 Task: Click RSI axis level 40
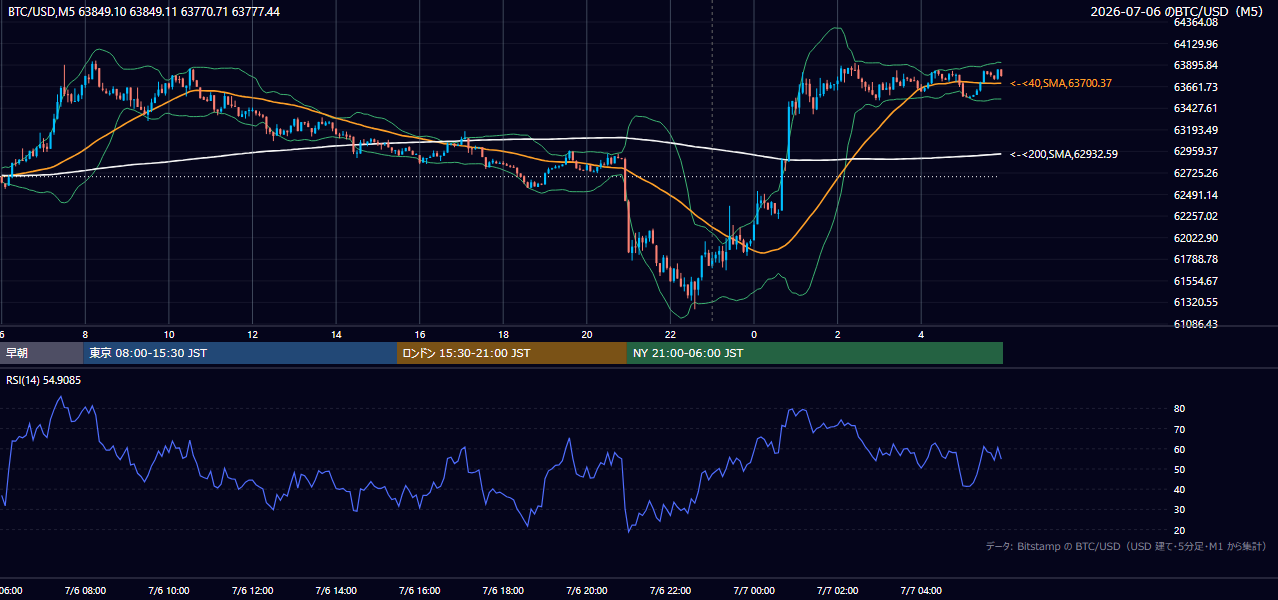coord(1179,489)
